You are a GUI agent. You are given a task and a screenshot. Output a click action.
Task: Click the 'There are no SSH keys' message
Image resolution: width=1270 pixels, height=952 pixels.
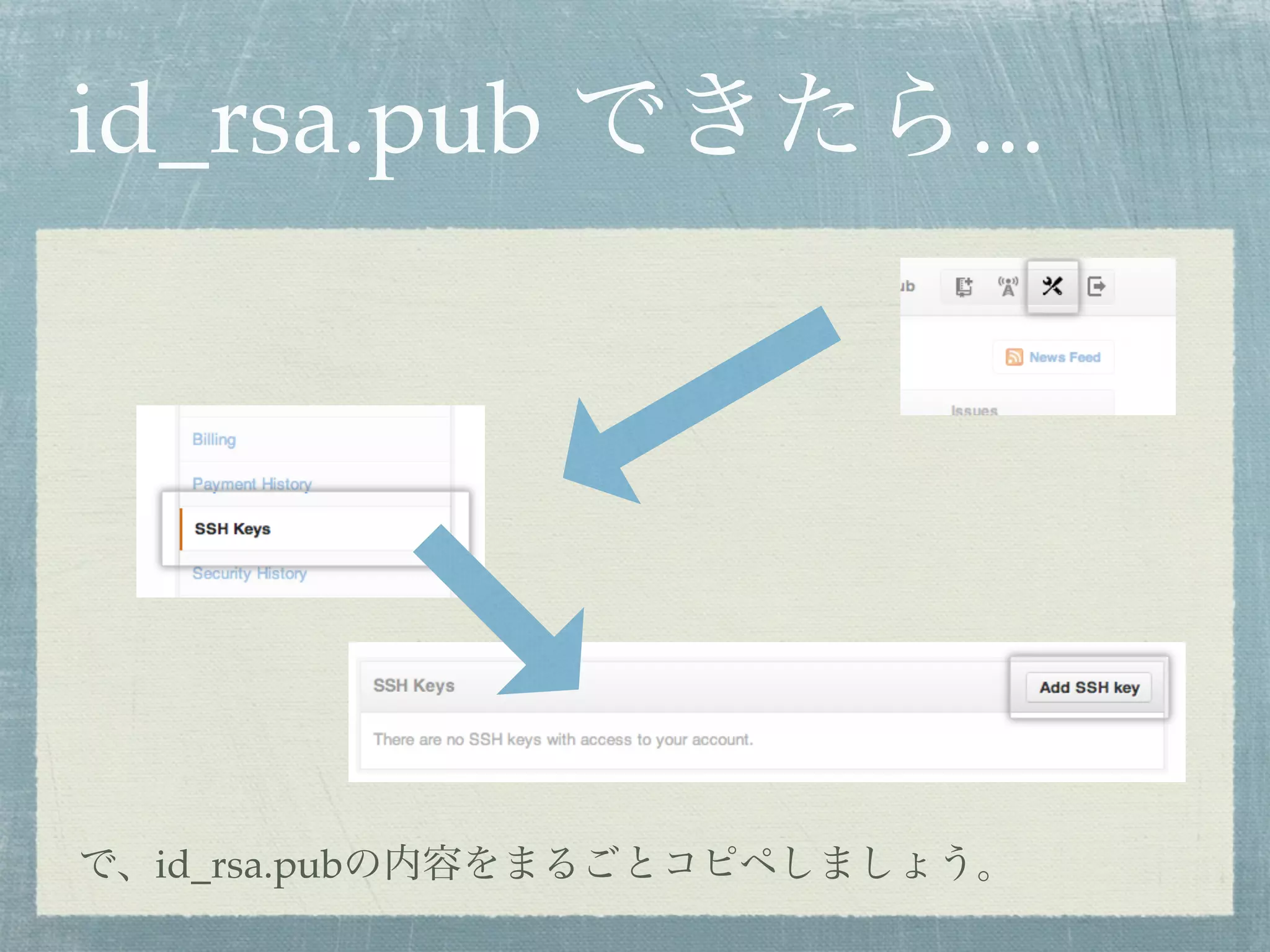pos(563,739)
